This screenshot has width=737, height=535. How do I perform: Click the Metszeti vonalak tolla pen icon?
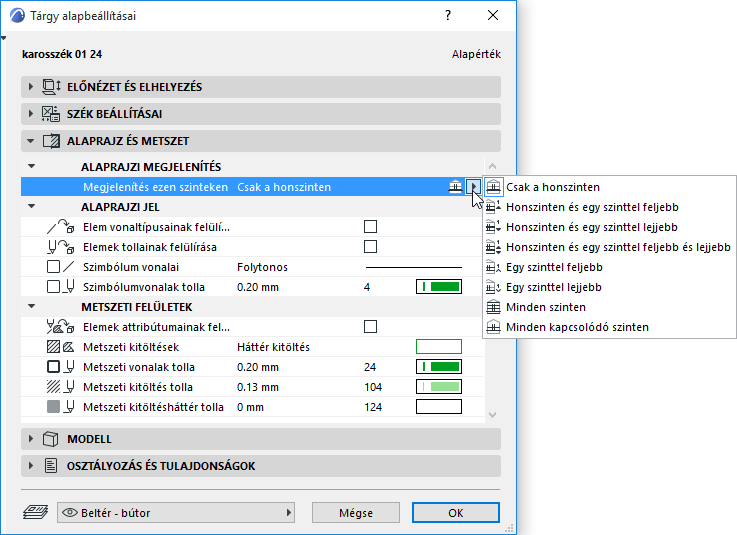point(61,367)
